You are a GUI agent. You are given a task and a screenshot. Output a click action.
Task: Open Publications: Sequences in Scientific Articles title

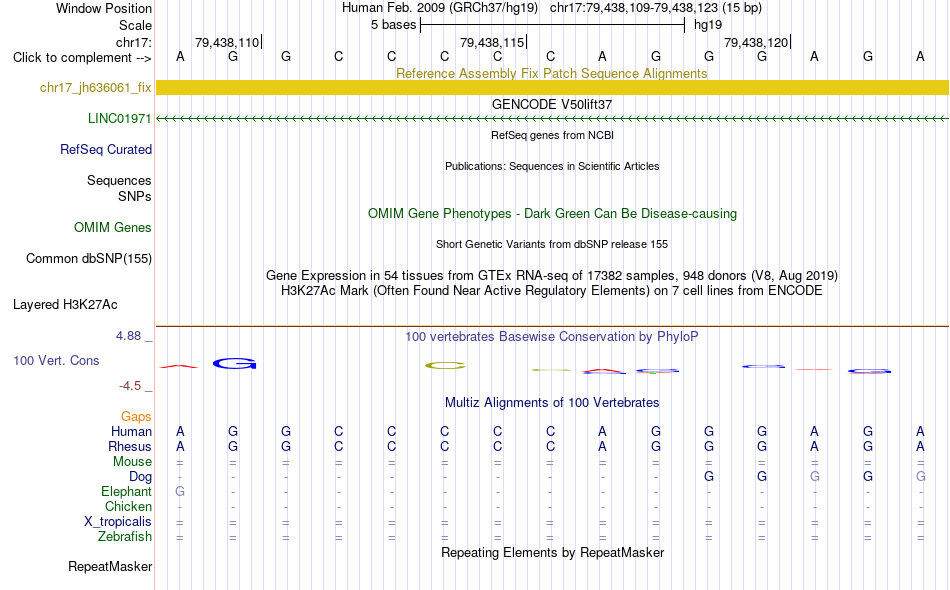pos(552,166)
